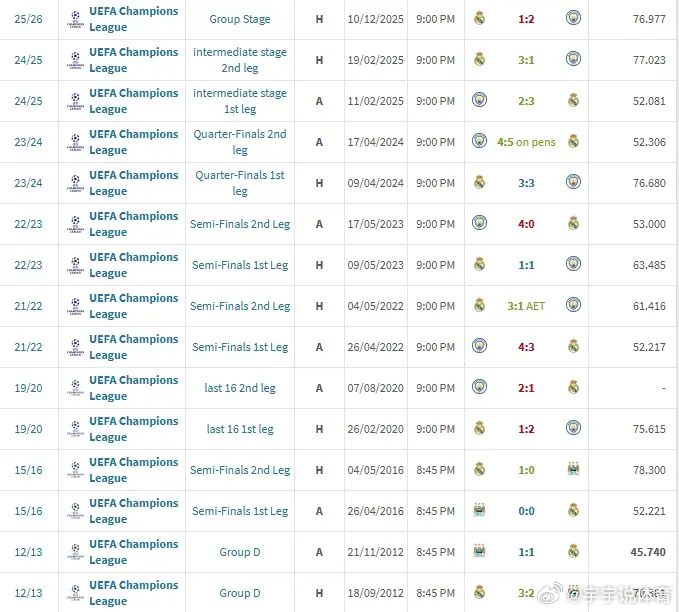This screenshot has height=612, width=679.
Task: Open the 25/26 season link
Action: 29,19
